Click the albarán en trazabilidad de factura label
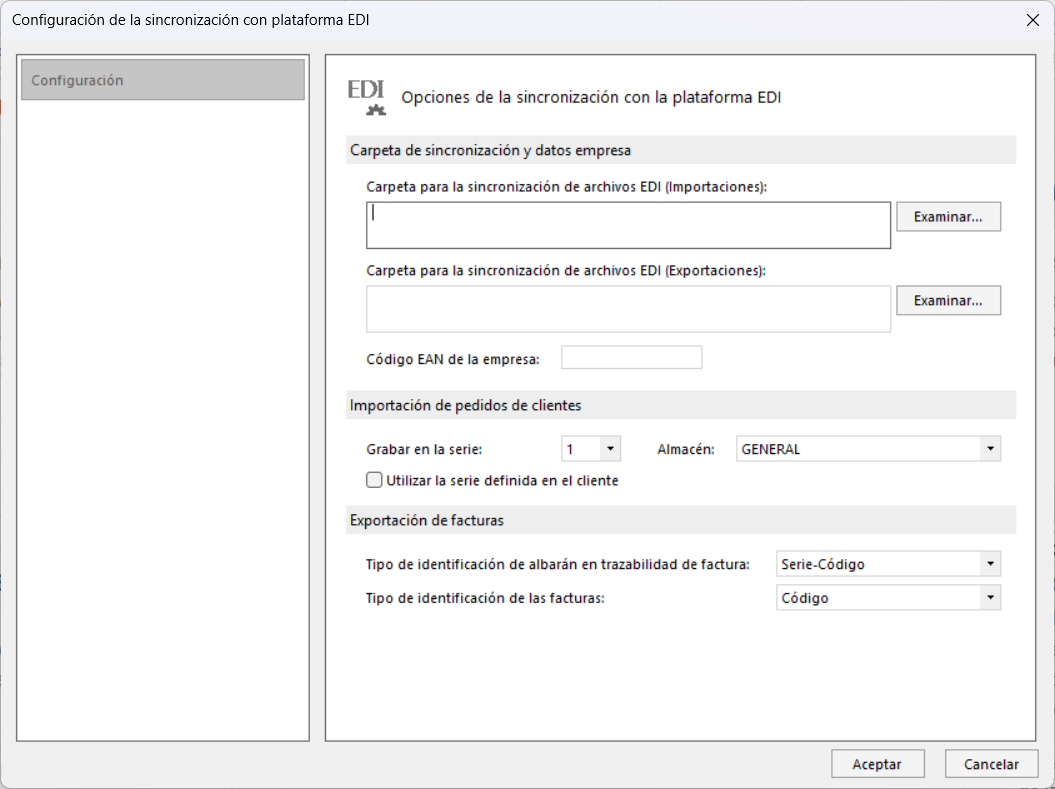 (558, 564)
